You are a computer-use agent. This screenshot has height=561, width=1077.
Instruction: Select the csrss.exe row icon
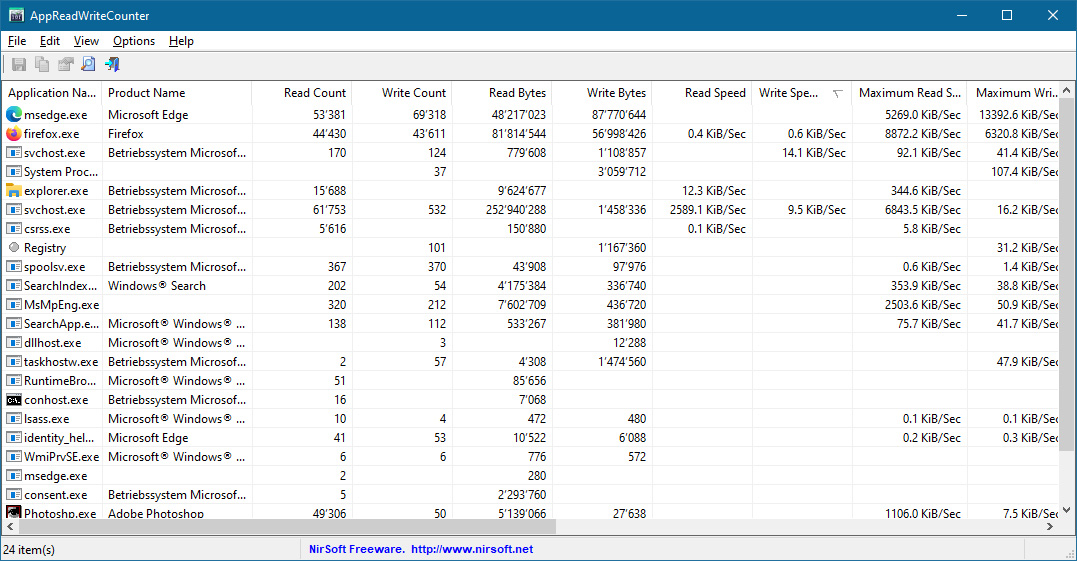pos(14,229)
